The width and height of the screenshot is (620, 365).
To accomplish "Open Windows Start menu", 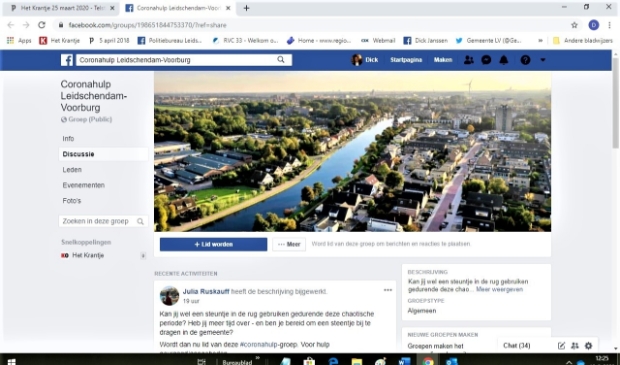I will (11, 362).
